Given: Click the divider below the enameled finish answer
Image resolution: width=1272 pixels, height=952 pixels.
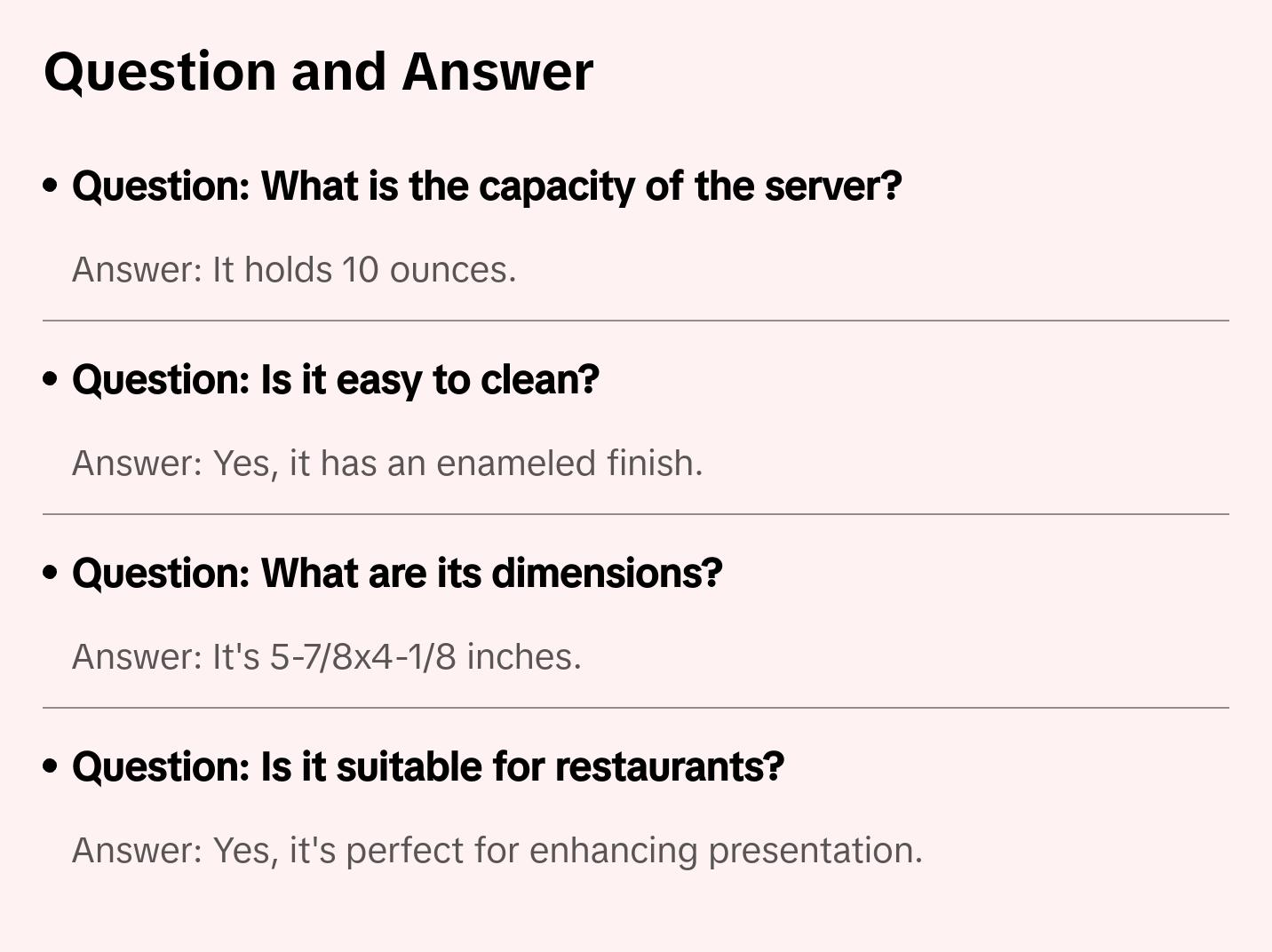Looking at the screenshot, I should 636,514.
